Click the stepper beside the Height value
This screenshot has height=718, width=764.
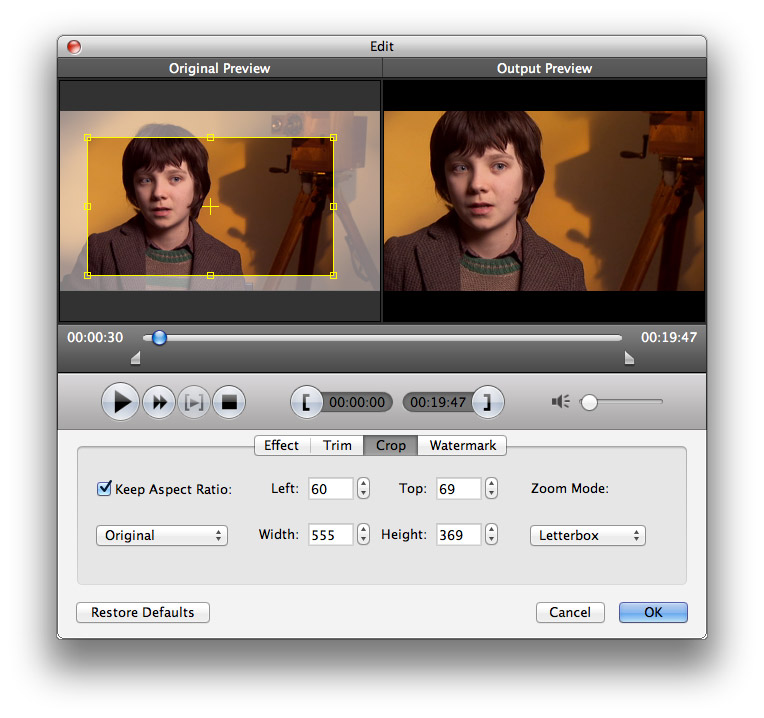click(x=491, y=535)
